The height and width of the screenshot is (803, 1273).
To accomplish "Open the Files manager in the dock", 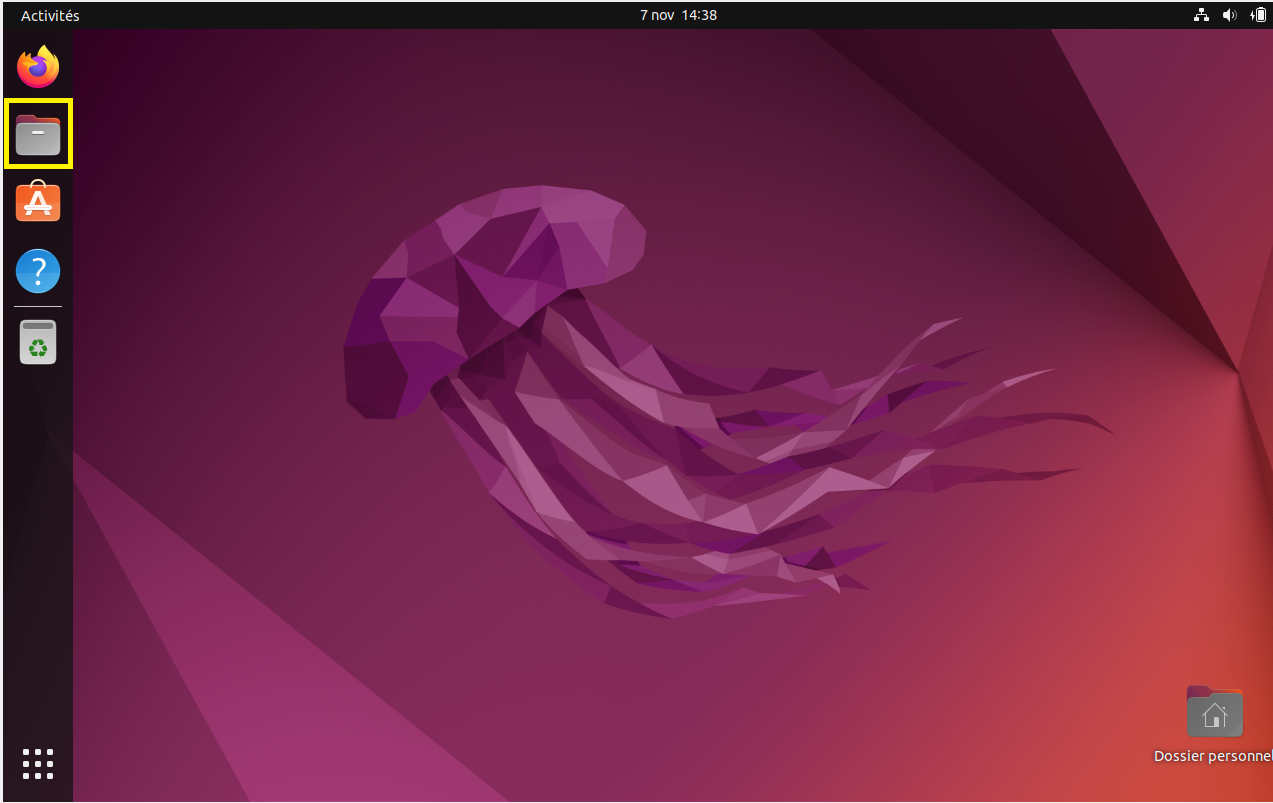I will point(38,134).
